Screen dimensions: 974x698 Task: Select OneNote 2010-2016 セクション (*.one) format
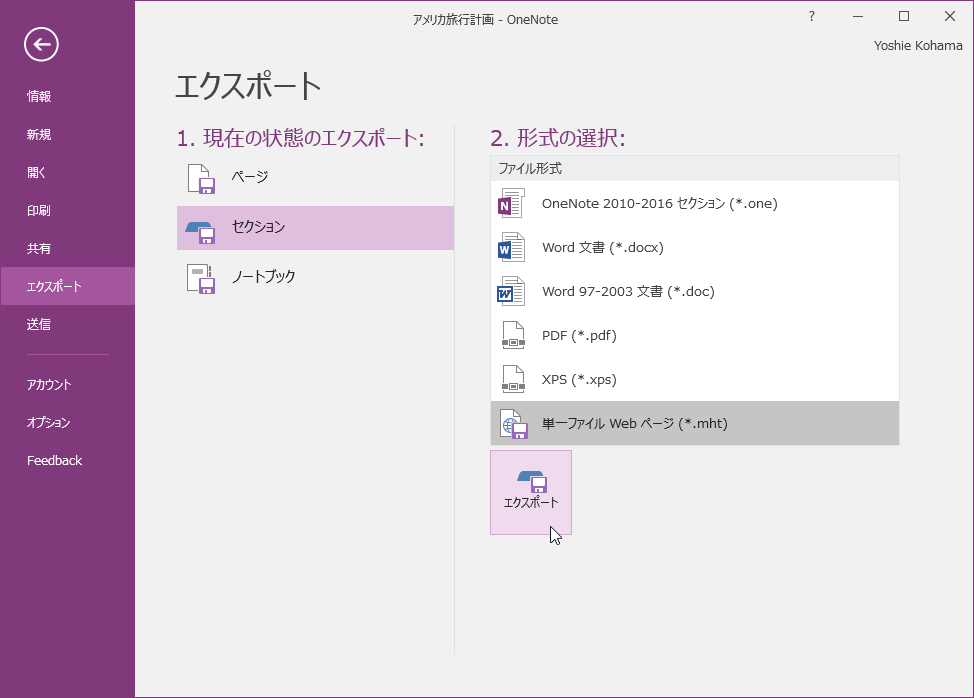(x=694, y=203)
